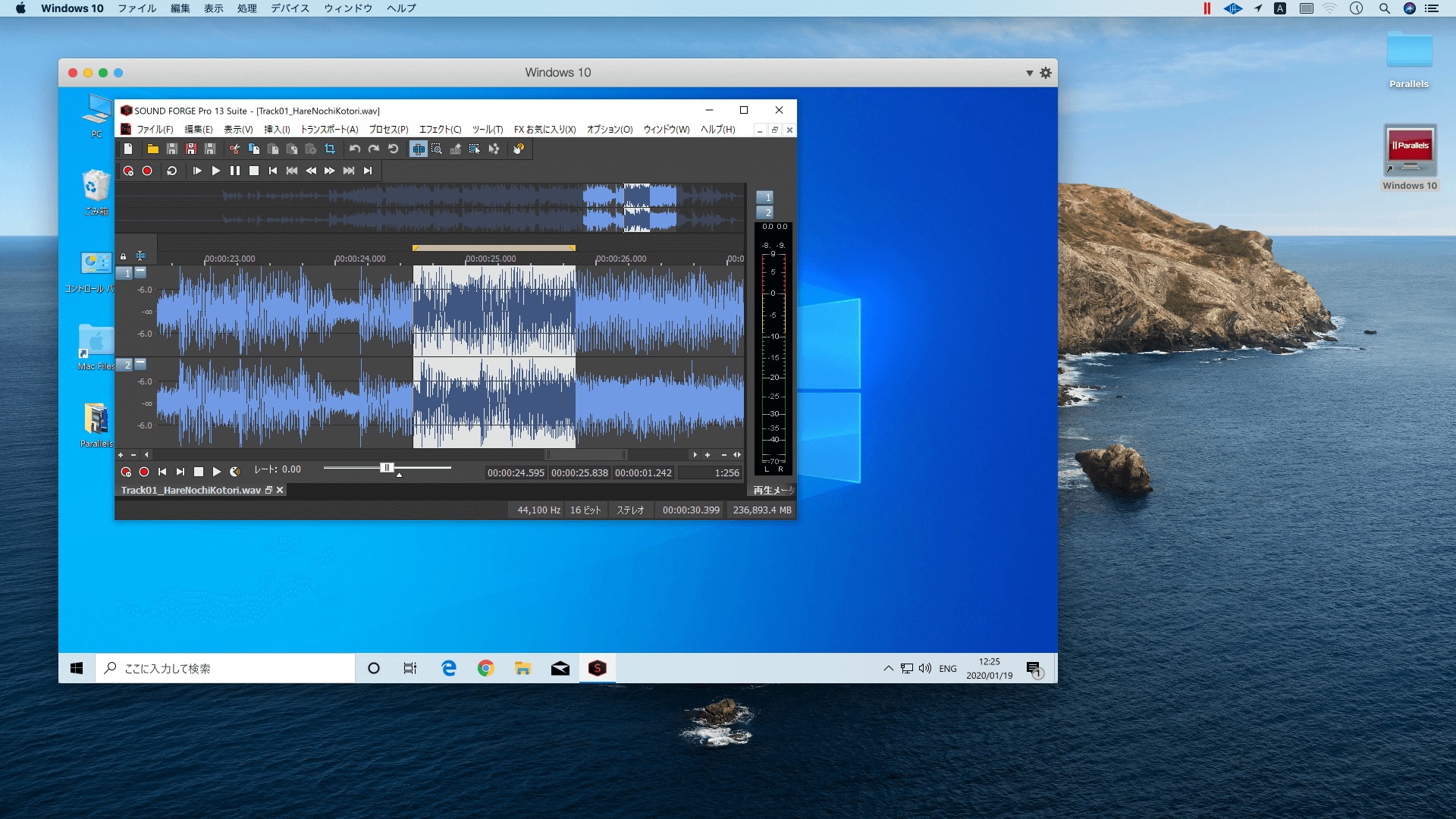This screenshot has height=819, width=1456.
Task: Go to Start in transport toolbar
Action: (273, 171)
